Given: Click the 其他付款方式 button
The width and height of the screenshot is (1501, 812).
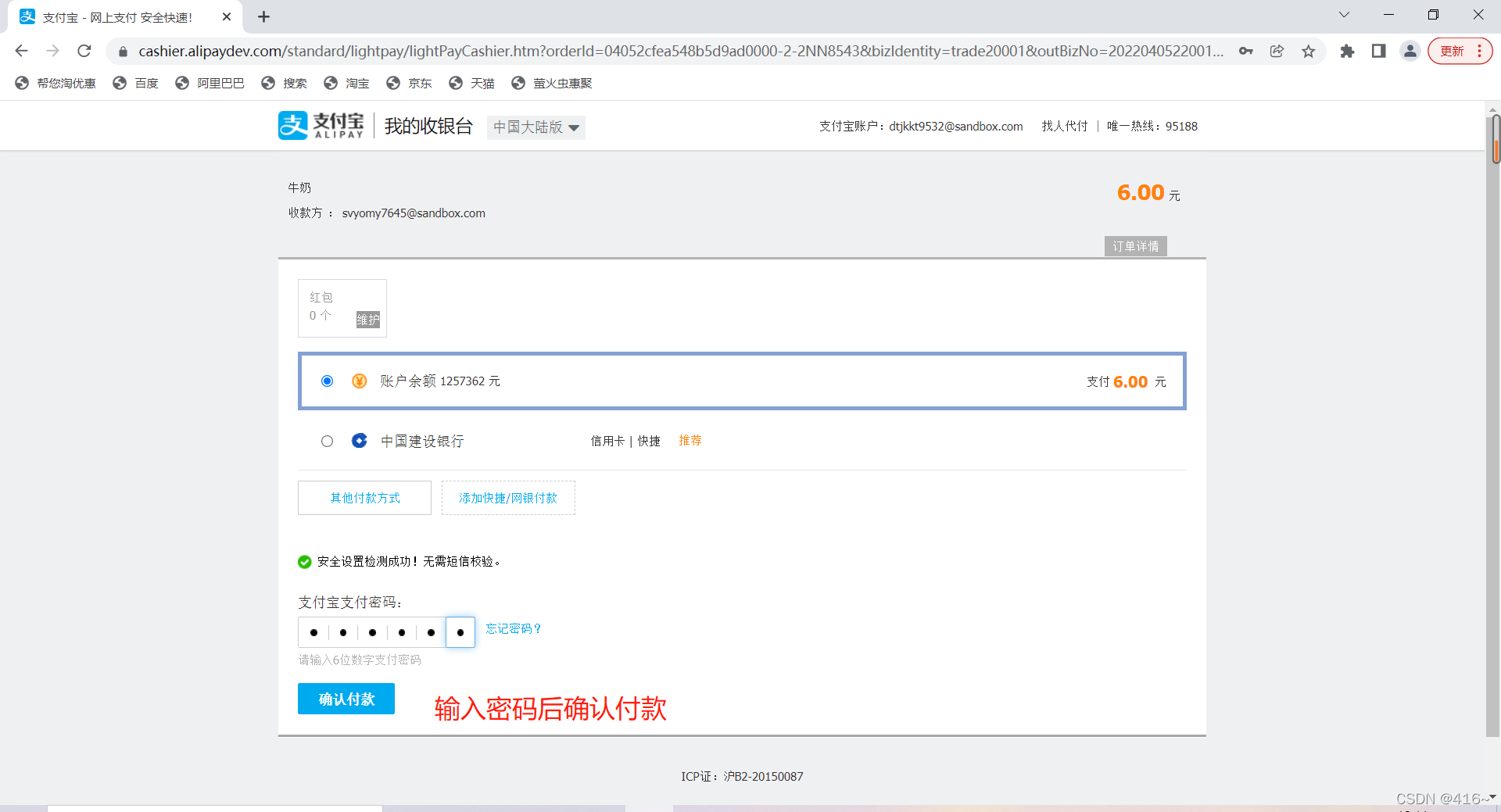Looking at the screenshot, I should [364, 498].
